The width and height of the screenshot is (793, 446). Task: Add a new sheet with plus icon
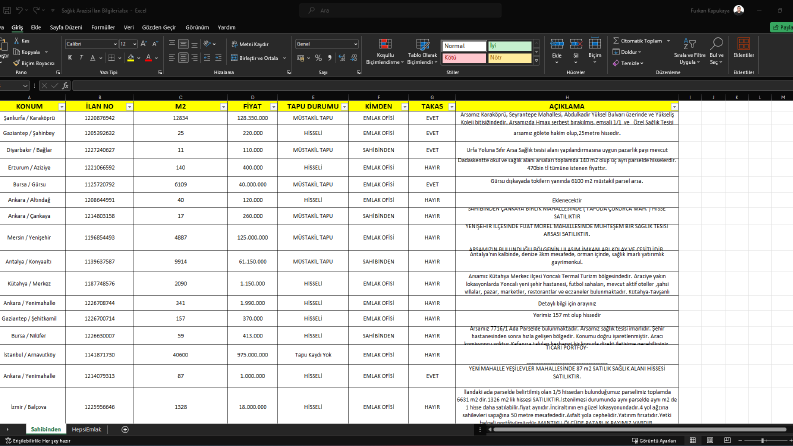[x=125, y=429]
